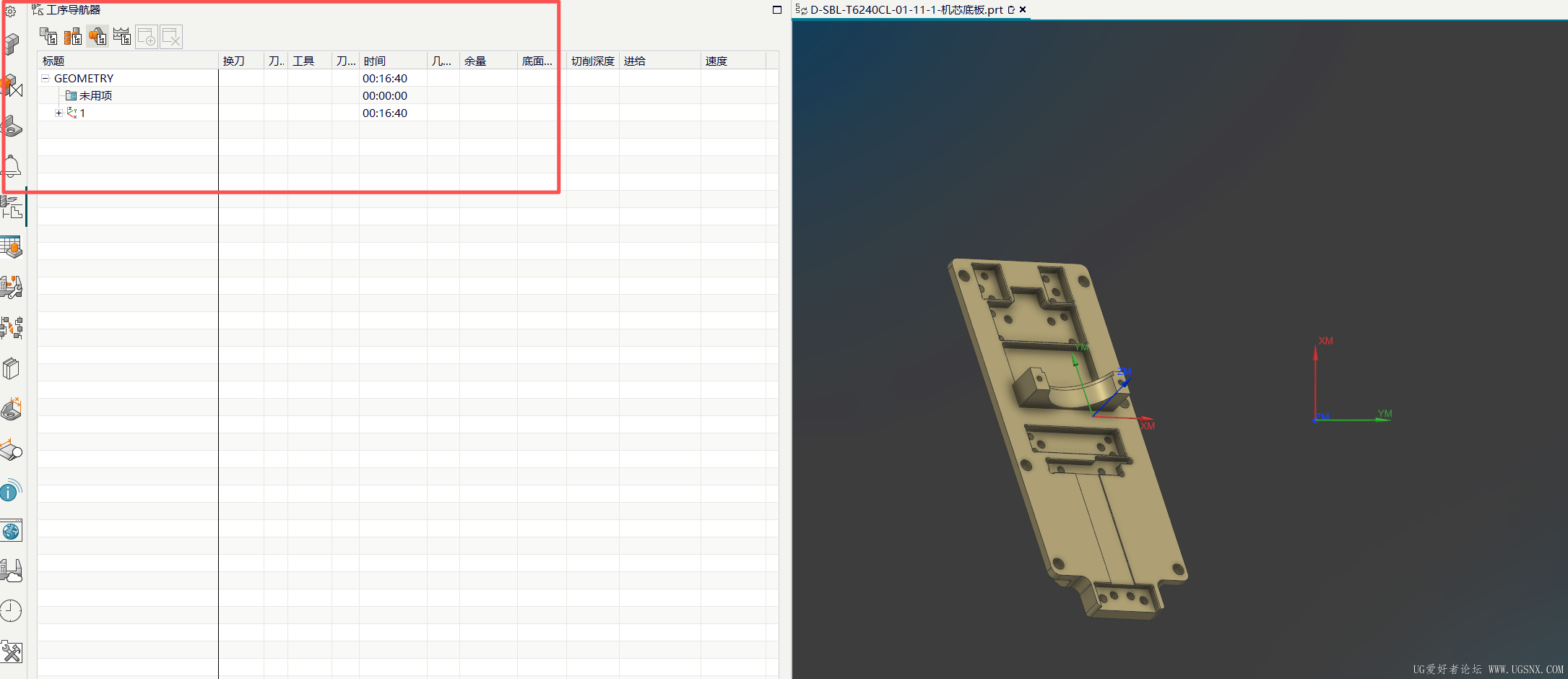Select the Geometry view icon

point(98,36)
